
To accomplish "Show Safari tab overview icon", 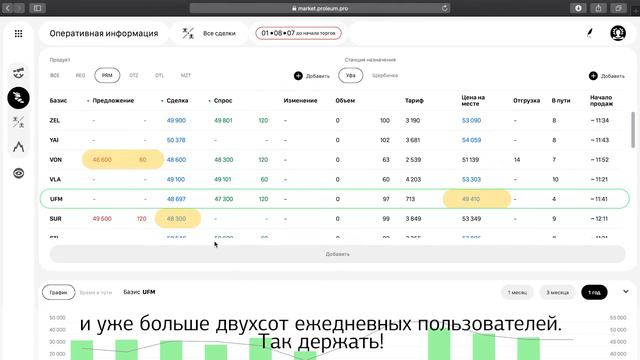I will pyautogui.click(x=618, y=8).
